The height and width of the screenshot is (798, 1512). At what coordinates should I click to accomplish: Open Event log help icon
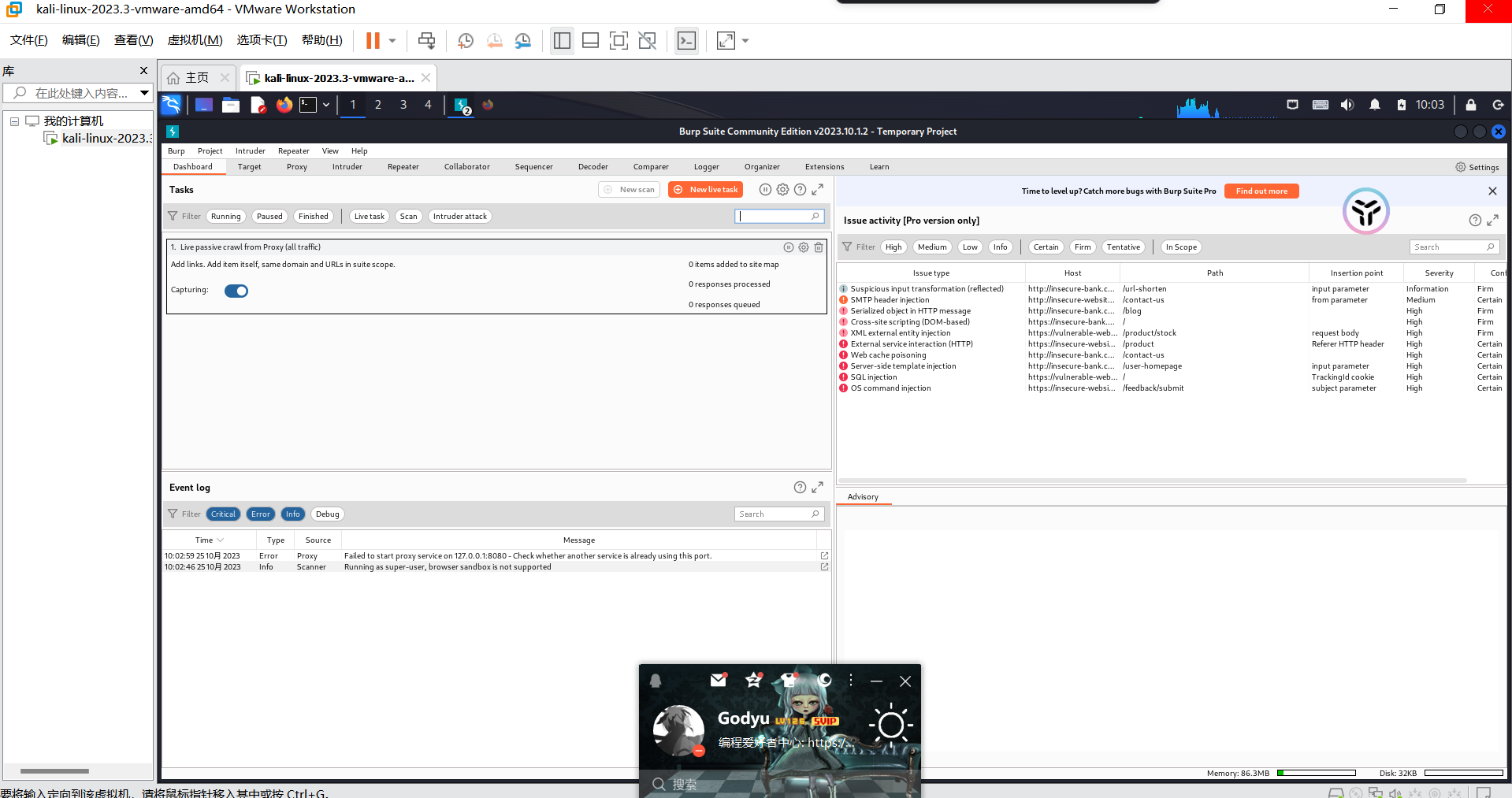[800, 488]
